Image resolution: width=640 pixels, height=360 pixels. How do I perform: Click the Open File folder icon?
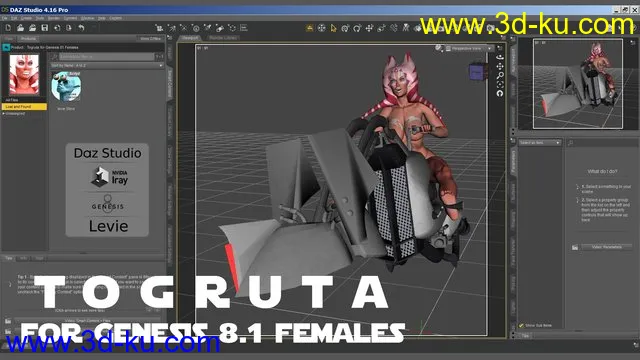pos(20,28)
